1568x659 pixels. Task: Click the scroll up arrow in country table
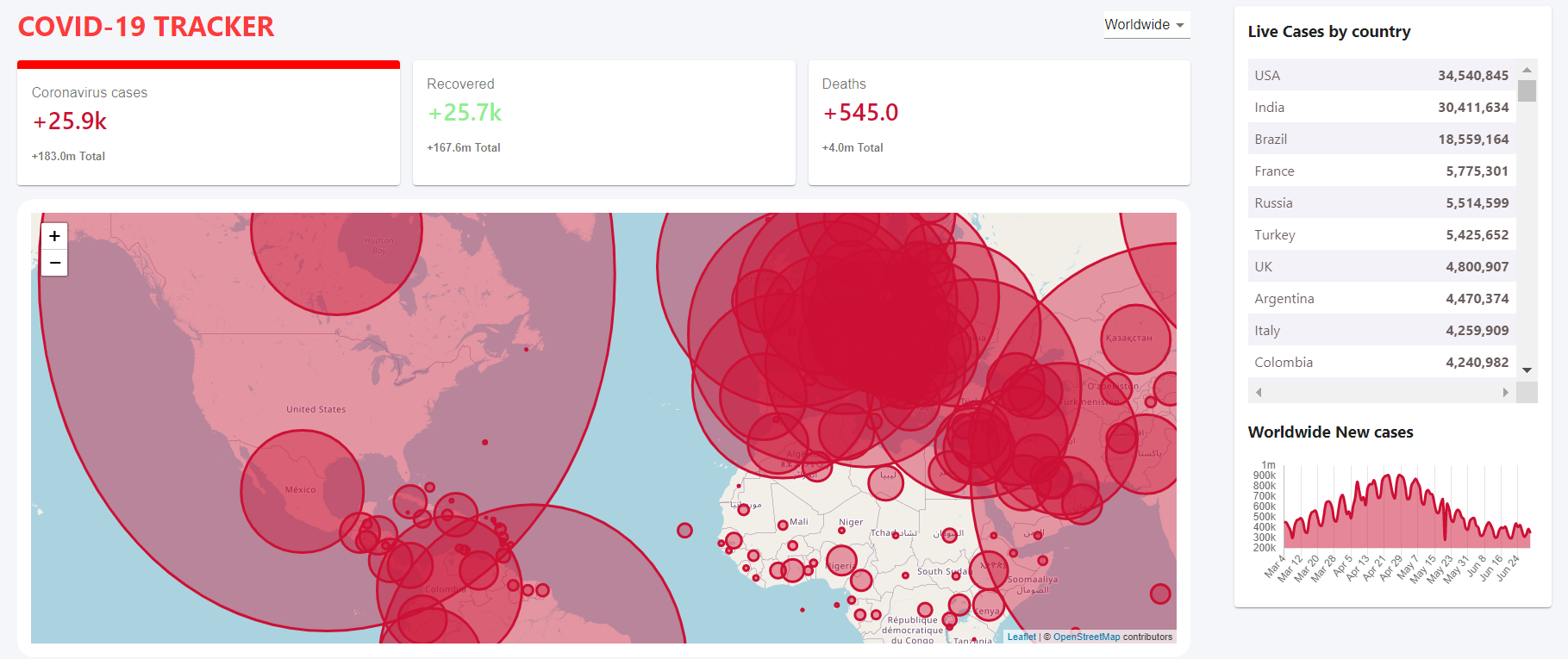[x=1527, y=70]
